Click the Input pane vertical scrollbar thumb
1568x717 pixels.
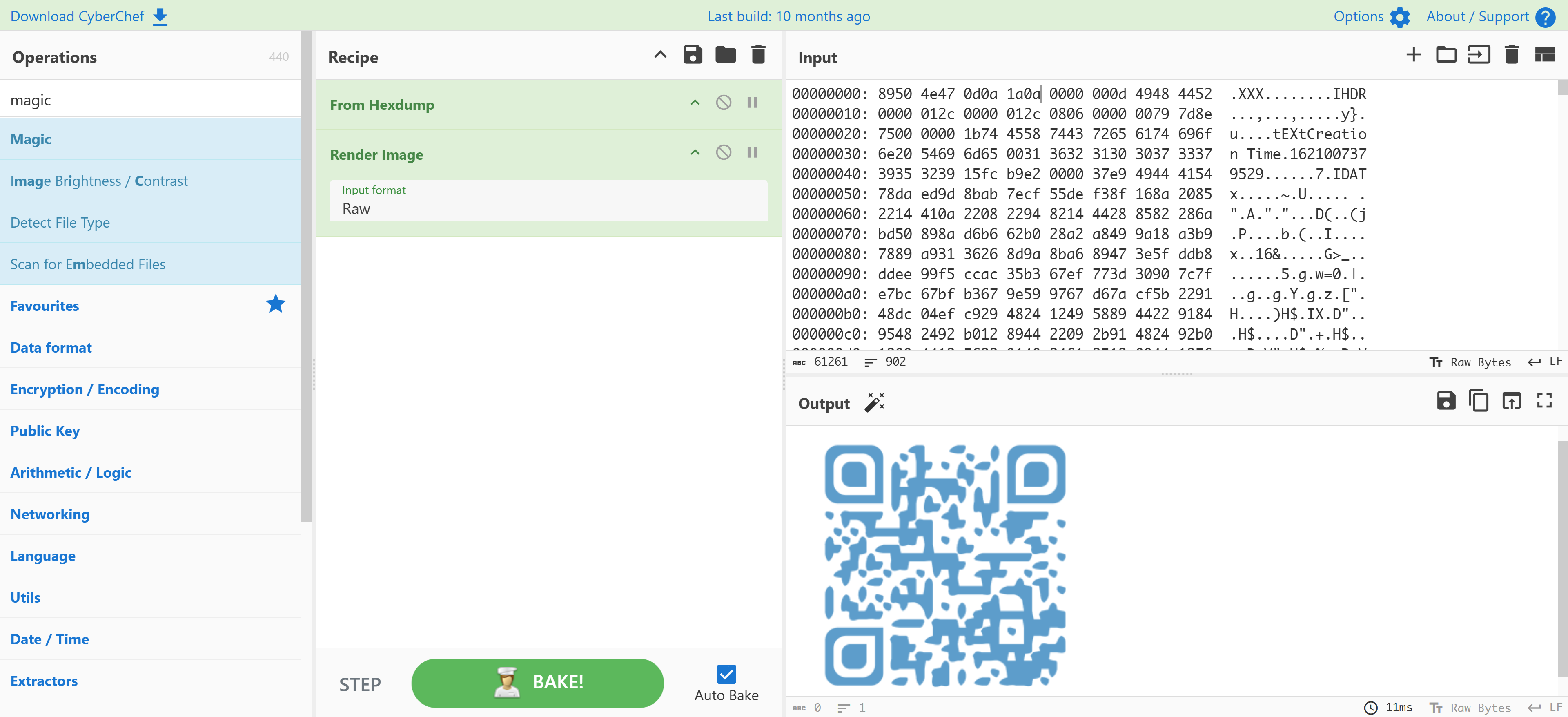coord(1563,87)
